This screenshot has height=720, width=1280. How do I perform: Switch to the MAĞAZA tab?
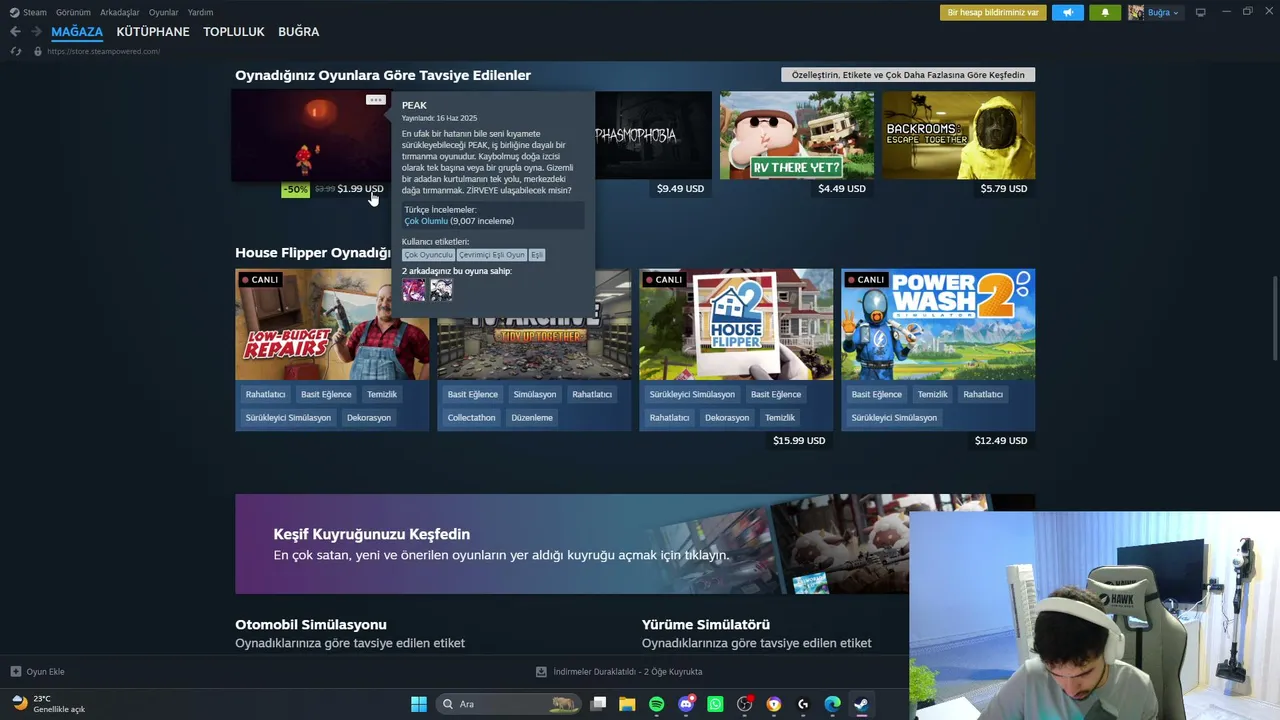pos(77,32)
